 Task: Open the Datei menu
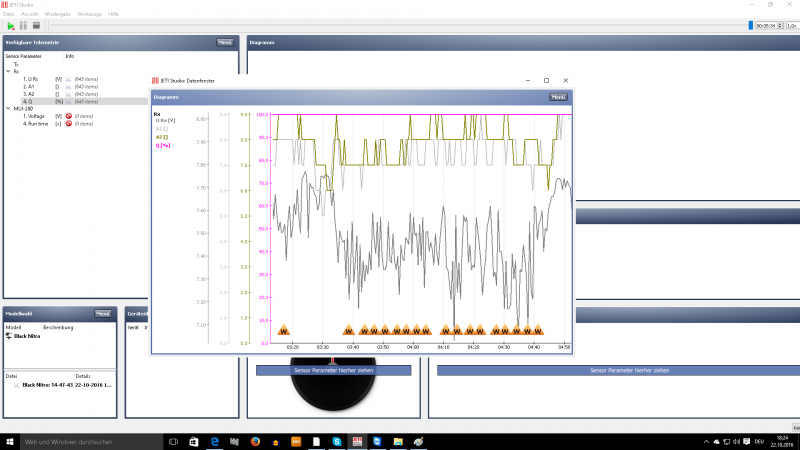pyautogui.click(x=9, y=14)
